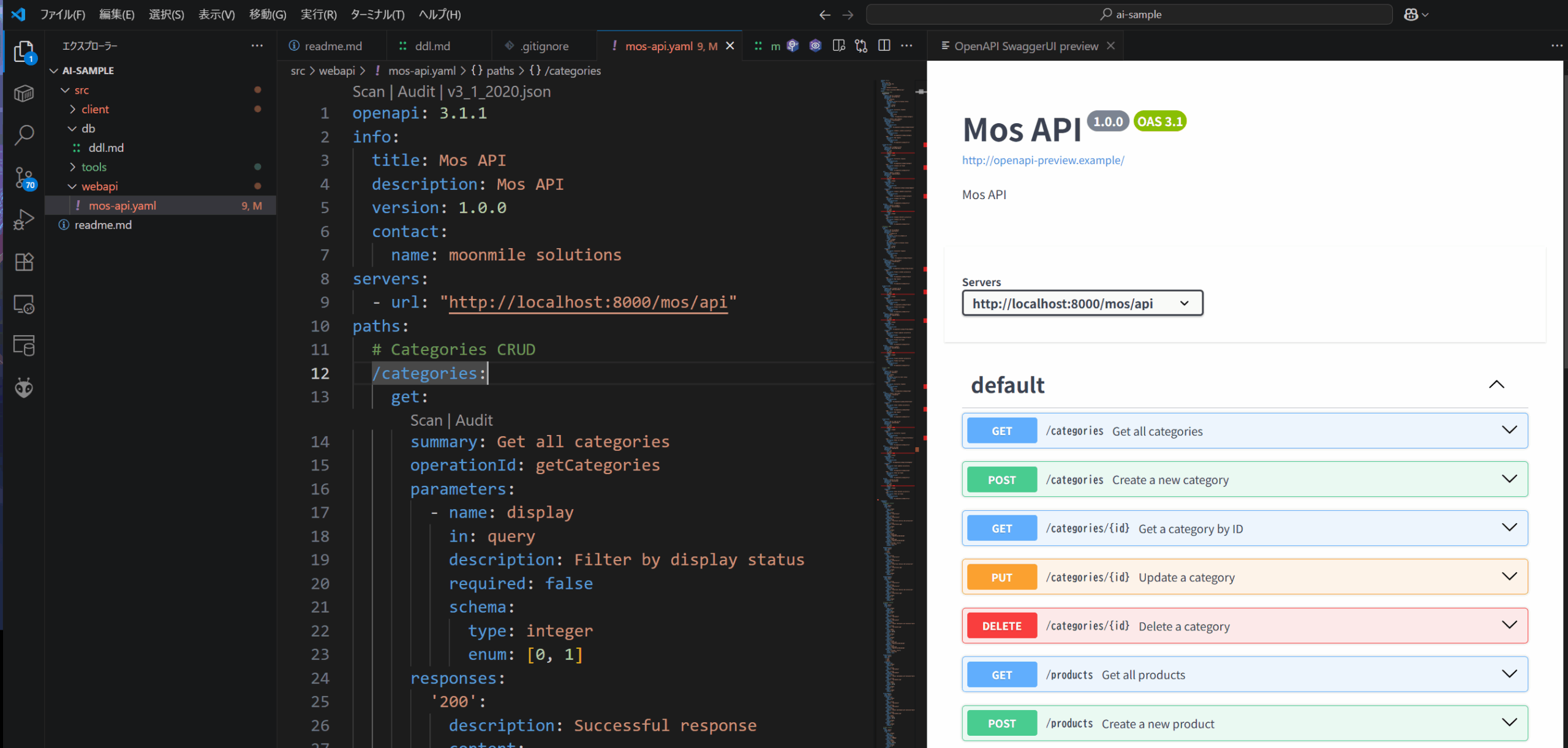
Task: Click the http://openapi-preview.example/ link
Action: (1042, 161)
